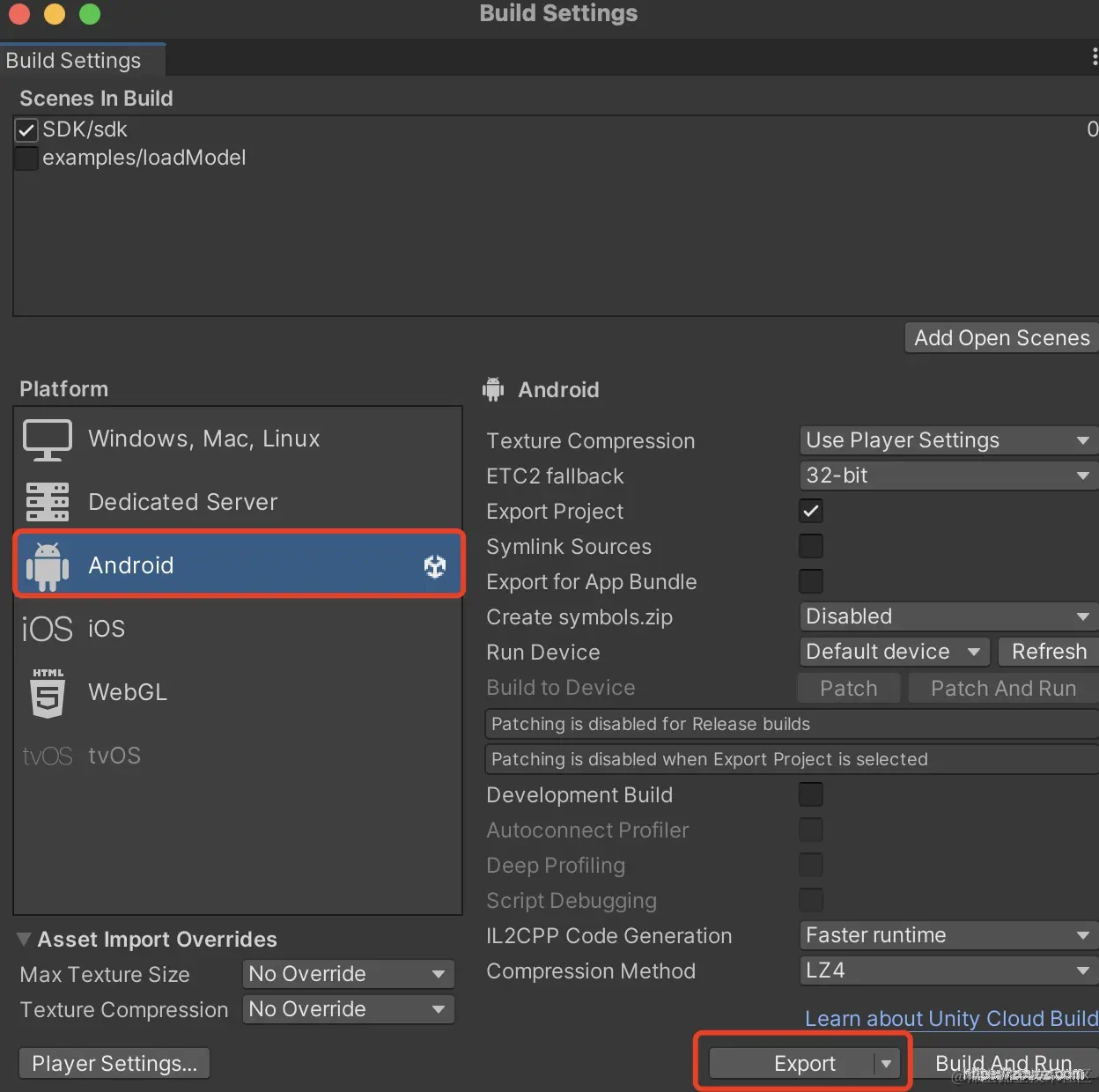Enable the examples/loadModel scene checkbox
The height and width of the screenshot is (1092, 1099).
[x=26, y=159]
